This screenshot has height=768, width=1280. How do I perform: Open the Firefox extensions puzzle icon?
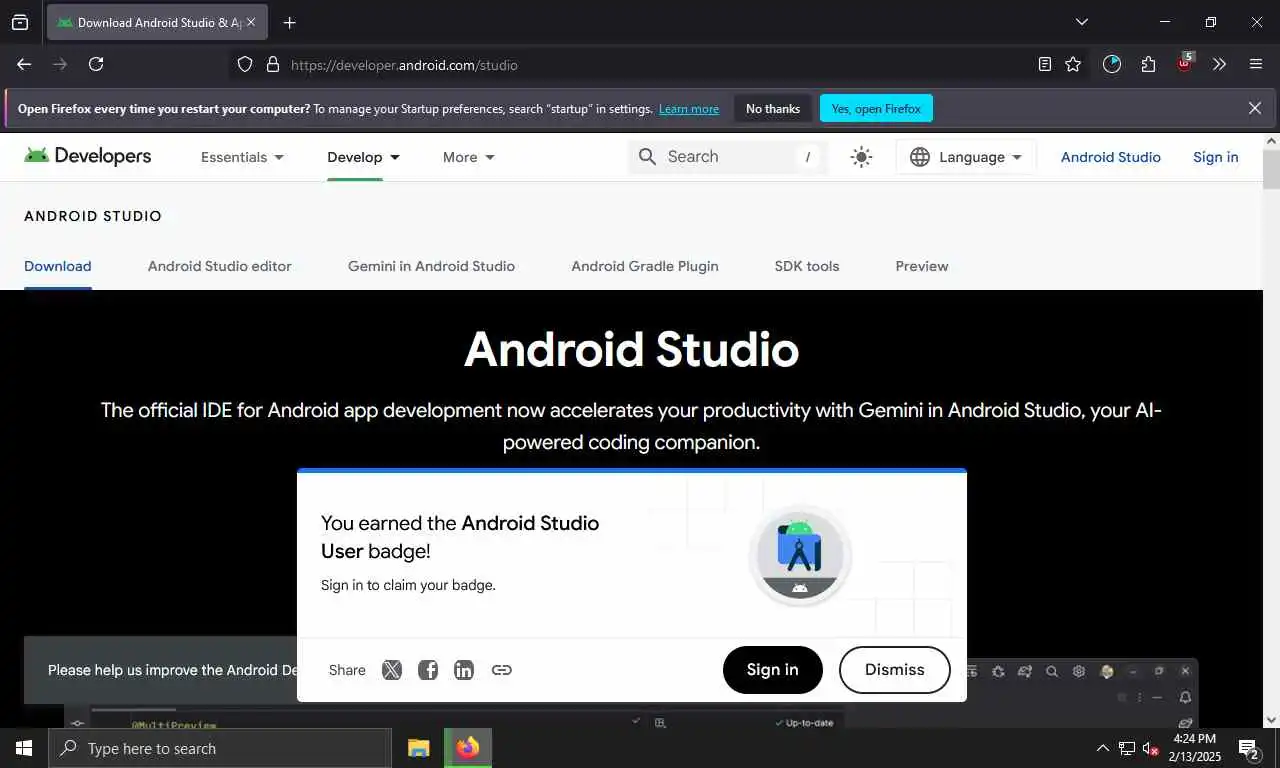[1148, 64]
